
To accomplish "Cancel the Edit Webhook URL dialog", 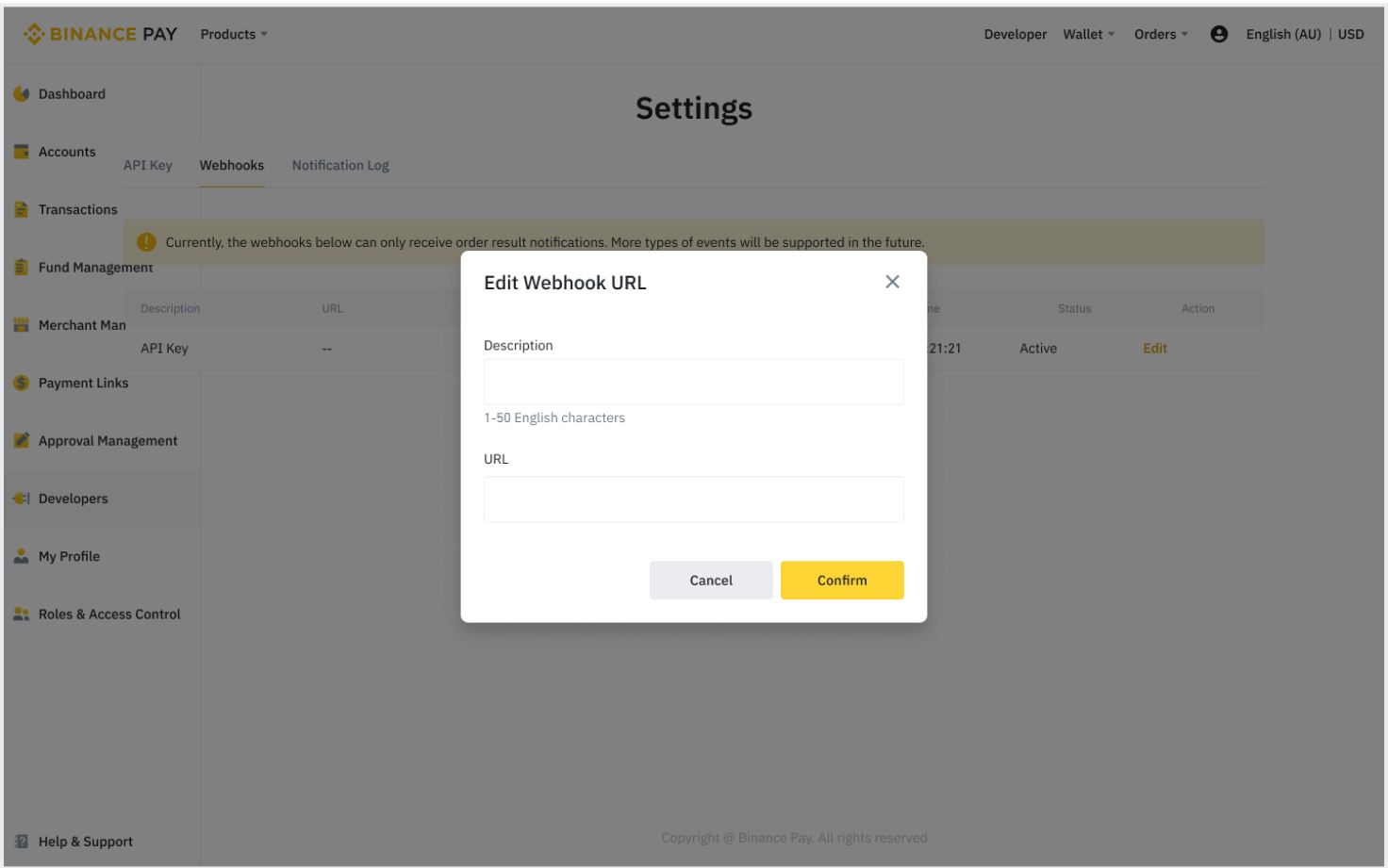I will [x=711, y=581].
